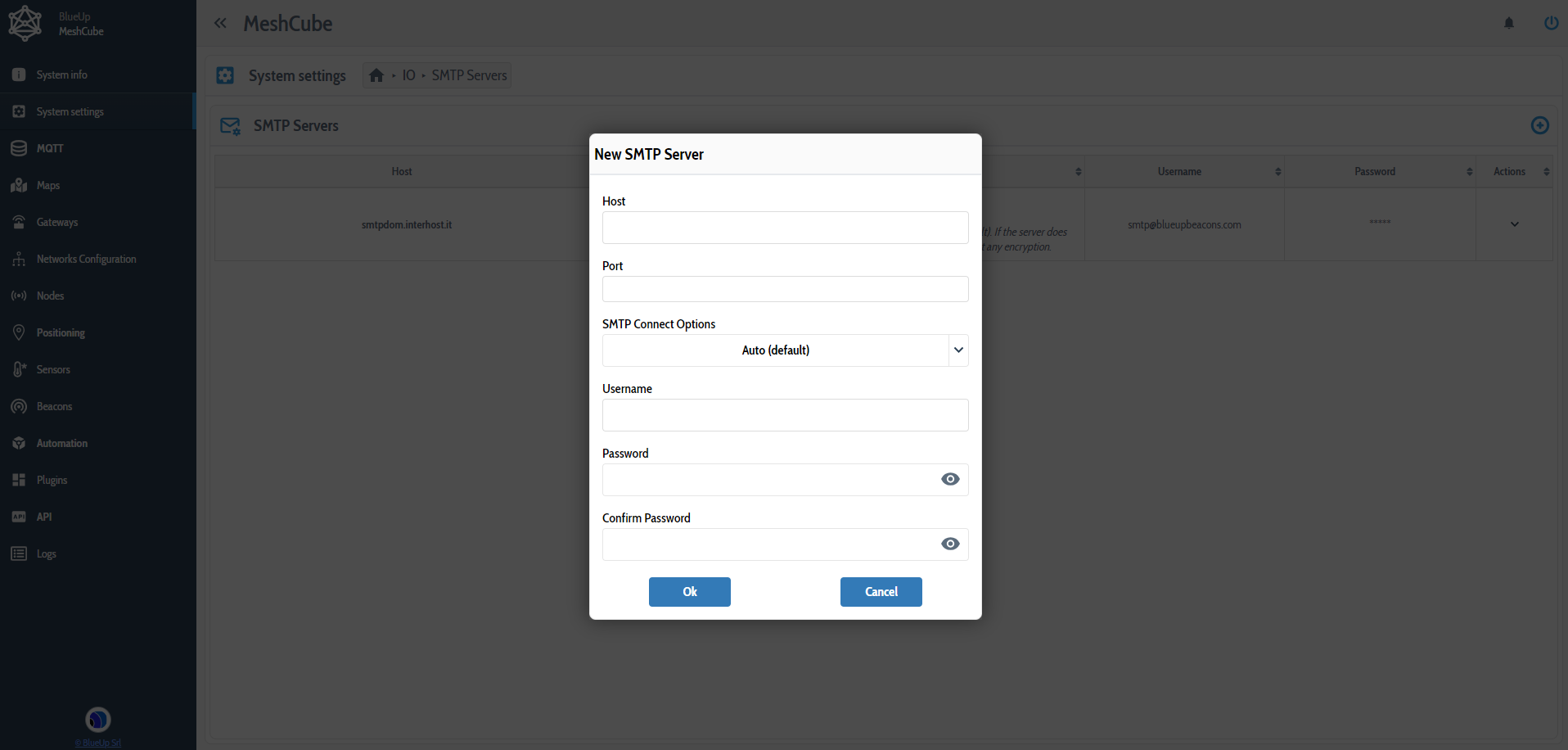1568x750 pixels.
Task: Select Gateways from the sidebar
Action: (57, 222)
